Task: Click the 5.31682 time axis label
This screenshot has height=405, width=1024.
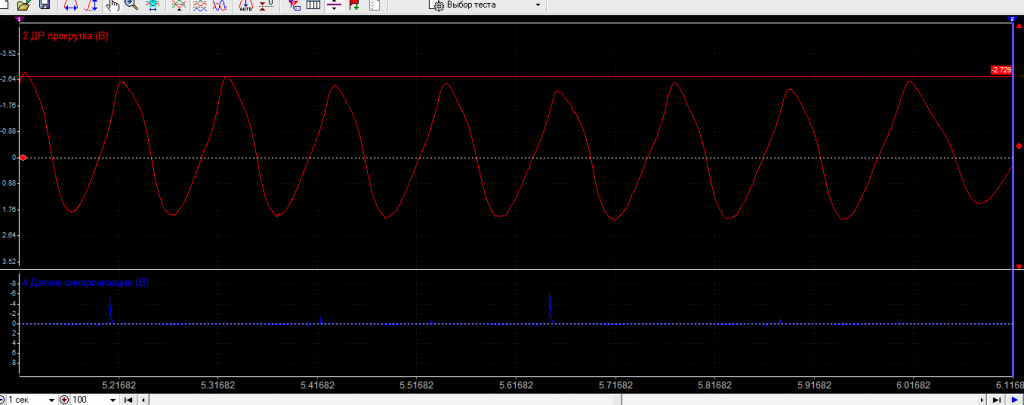Action: tap(218, 385)
